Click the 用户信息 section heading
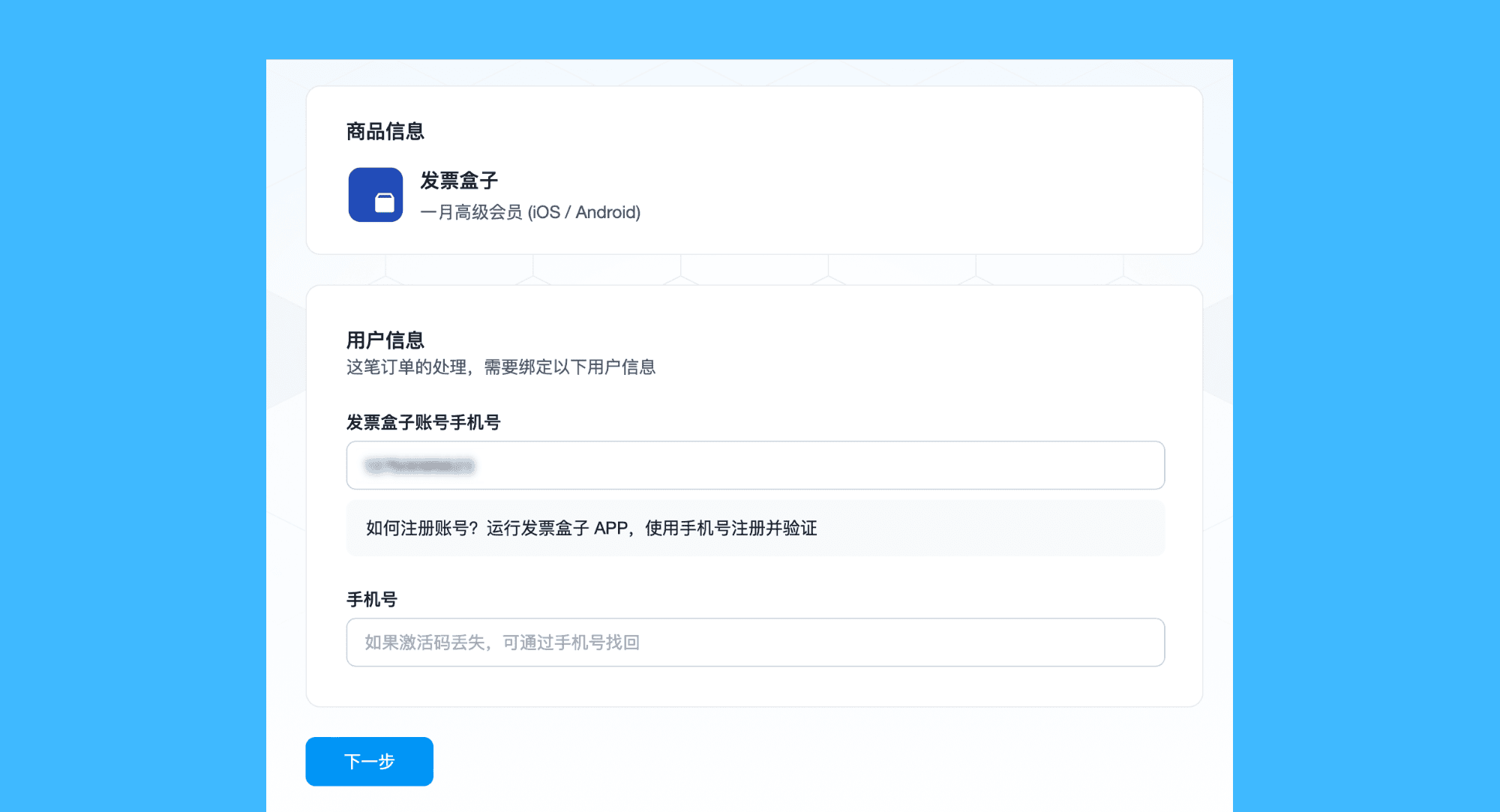This screenshot has height=812, width=1500. coord(385,340)
